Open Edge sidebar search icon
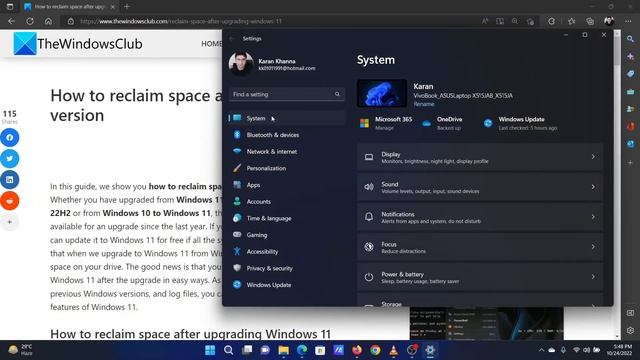640x360 pixels. coord(630,39)
